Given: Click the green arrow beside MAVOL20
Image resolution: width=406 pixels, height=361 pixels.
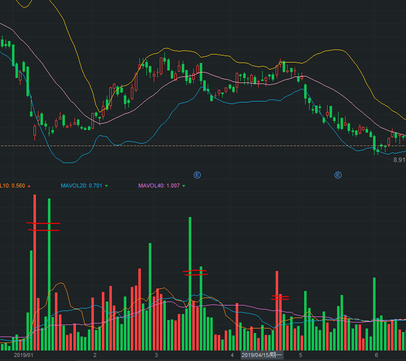Looking at the screenshot, I should point(106,186).
